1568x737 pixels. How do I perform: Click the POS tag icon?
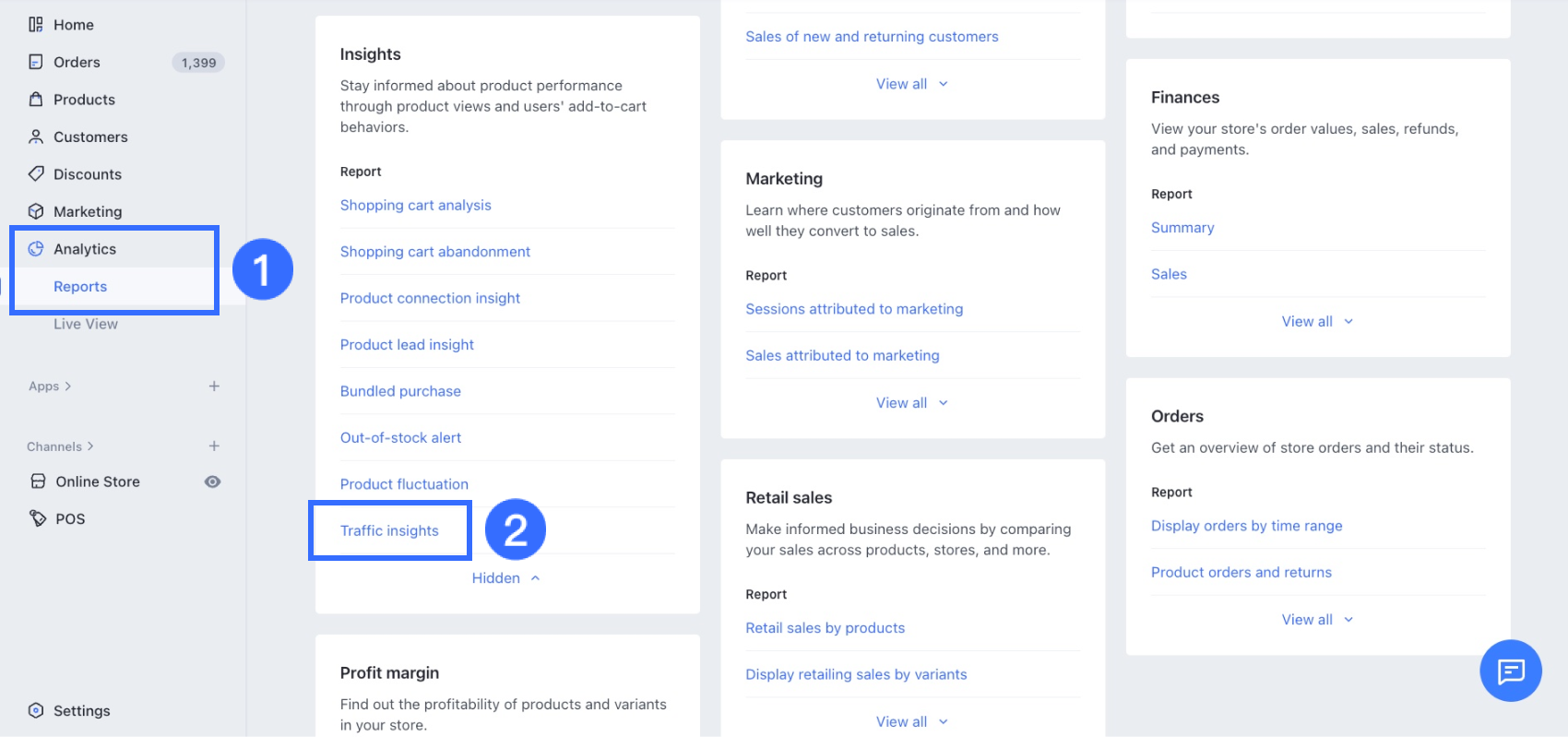coord(38,518)
